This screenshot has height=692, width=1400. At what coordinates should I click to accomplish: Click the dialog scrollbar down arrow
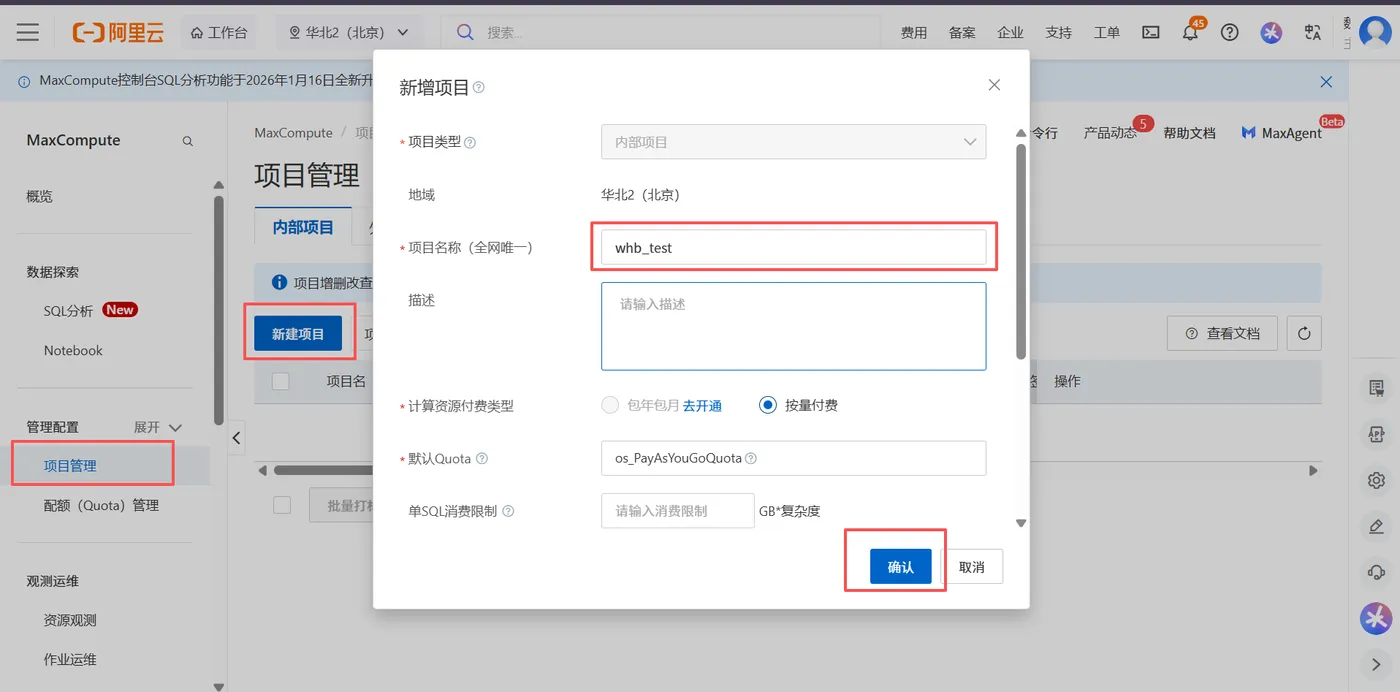point(1021,522)
